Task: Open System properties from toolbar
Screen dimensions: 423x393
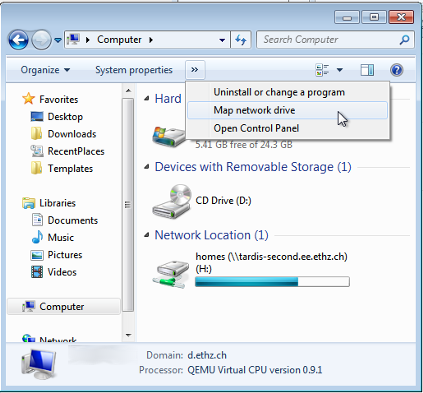Action: point(134,70)
